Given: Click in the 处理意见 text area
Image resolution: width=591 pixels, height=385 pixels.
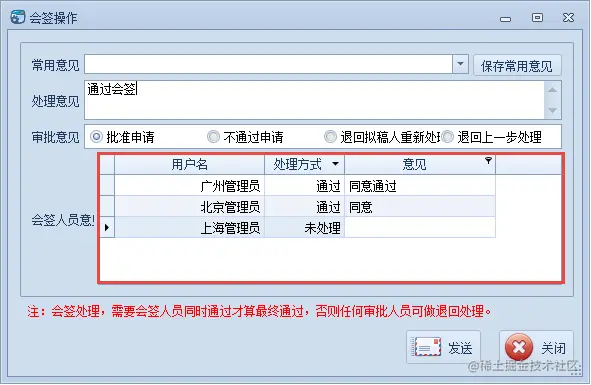Looking at the screenshot, I should [x=314, y=100].
